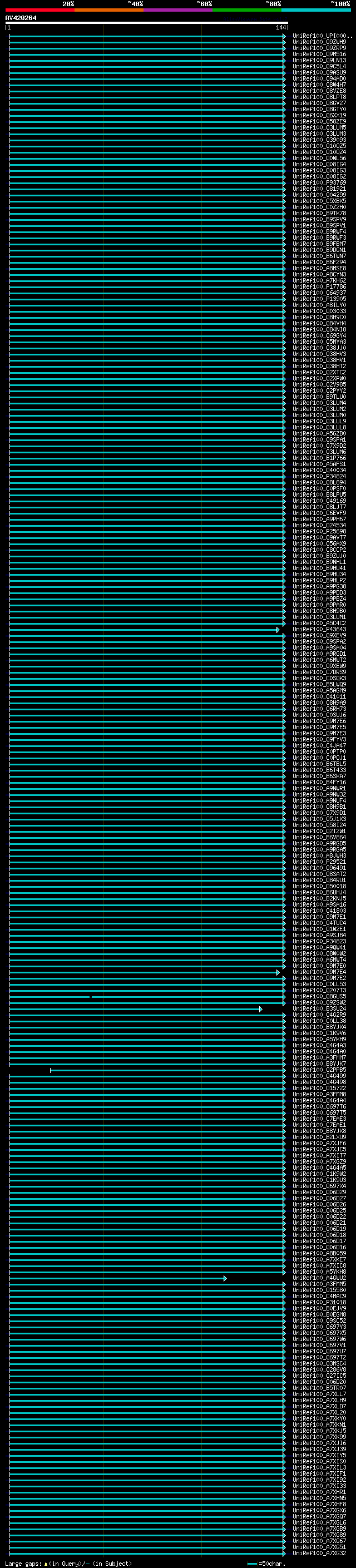This screenshot has height=1568, width=356.
Task: Open hit UniRef100_Q9C5L4
Action: click(x=319, y=66)
